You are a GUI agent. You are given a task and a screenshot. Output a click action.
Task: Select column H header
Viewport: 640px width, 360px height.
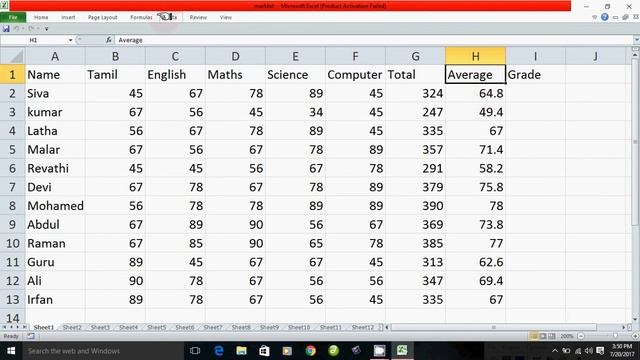click(476, 56)
